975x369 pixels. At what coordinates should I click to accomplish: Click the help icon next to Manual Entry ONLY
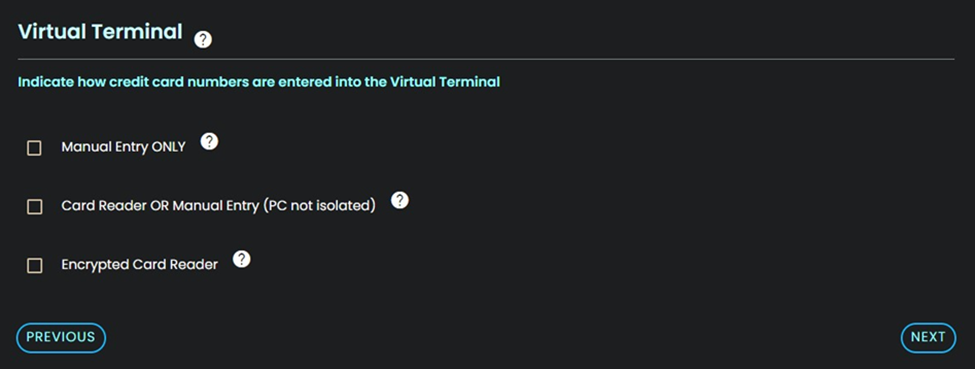point(210,142)
